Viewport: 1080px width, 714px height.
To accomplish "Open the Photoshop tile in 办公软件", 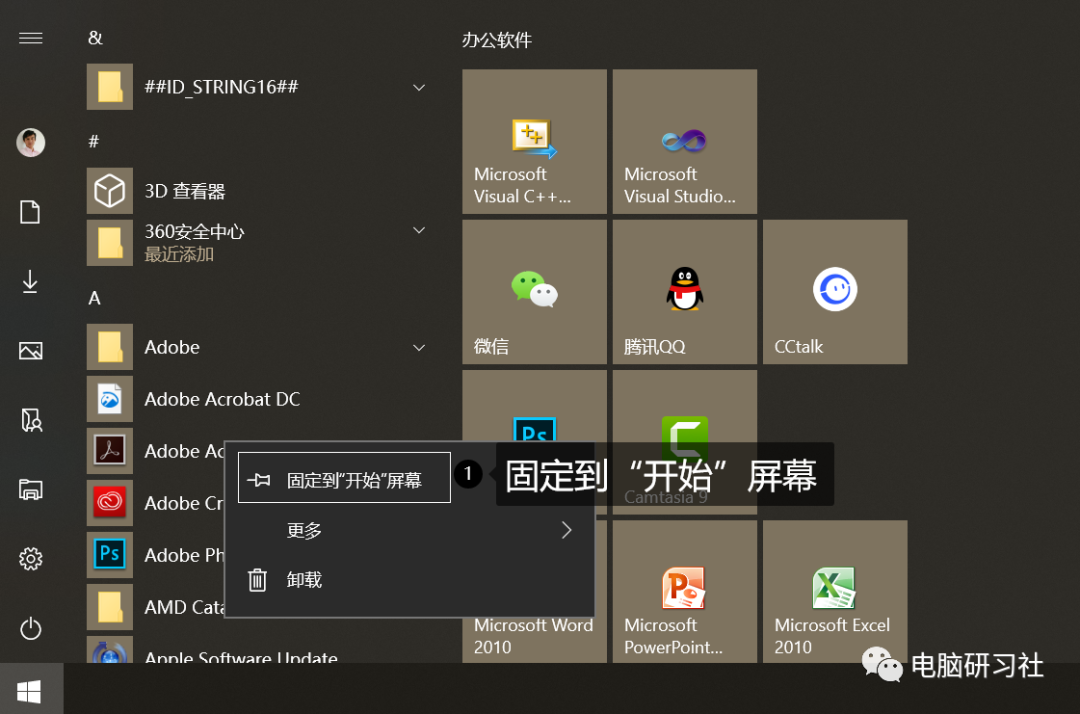I will (x=534, y=406).
